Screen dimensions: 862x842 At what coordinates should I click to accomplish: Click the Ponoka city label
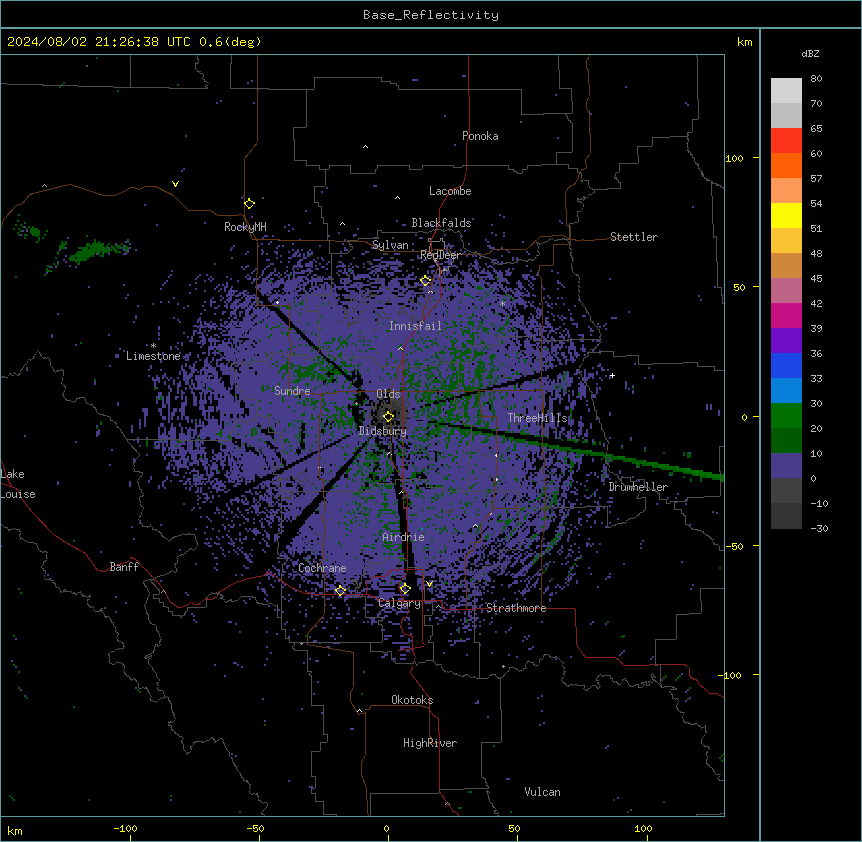click(480, 136)
